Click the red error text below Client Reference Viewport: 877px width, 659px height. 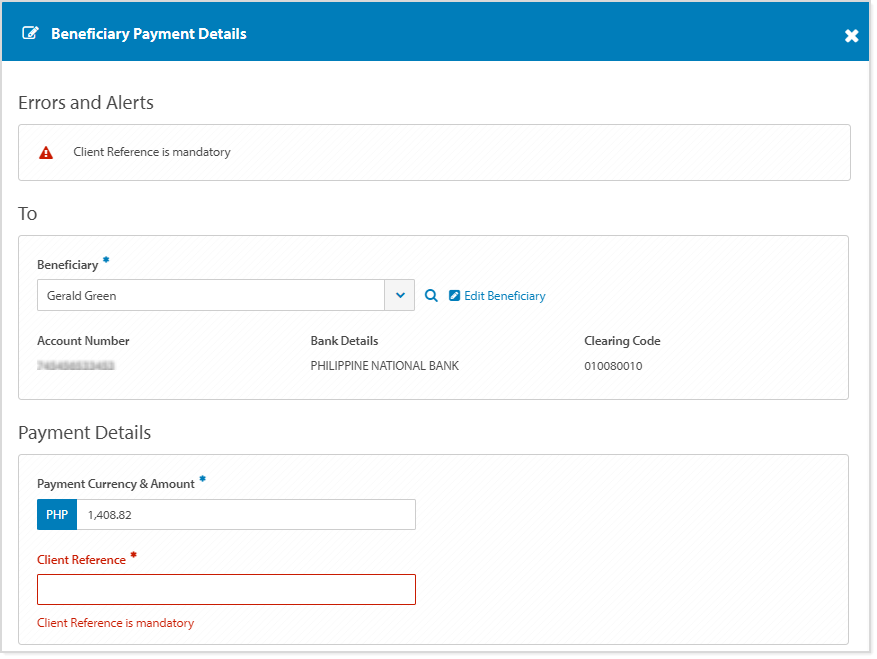[x=115, y=623]
